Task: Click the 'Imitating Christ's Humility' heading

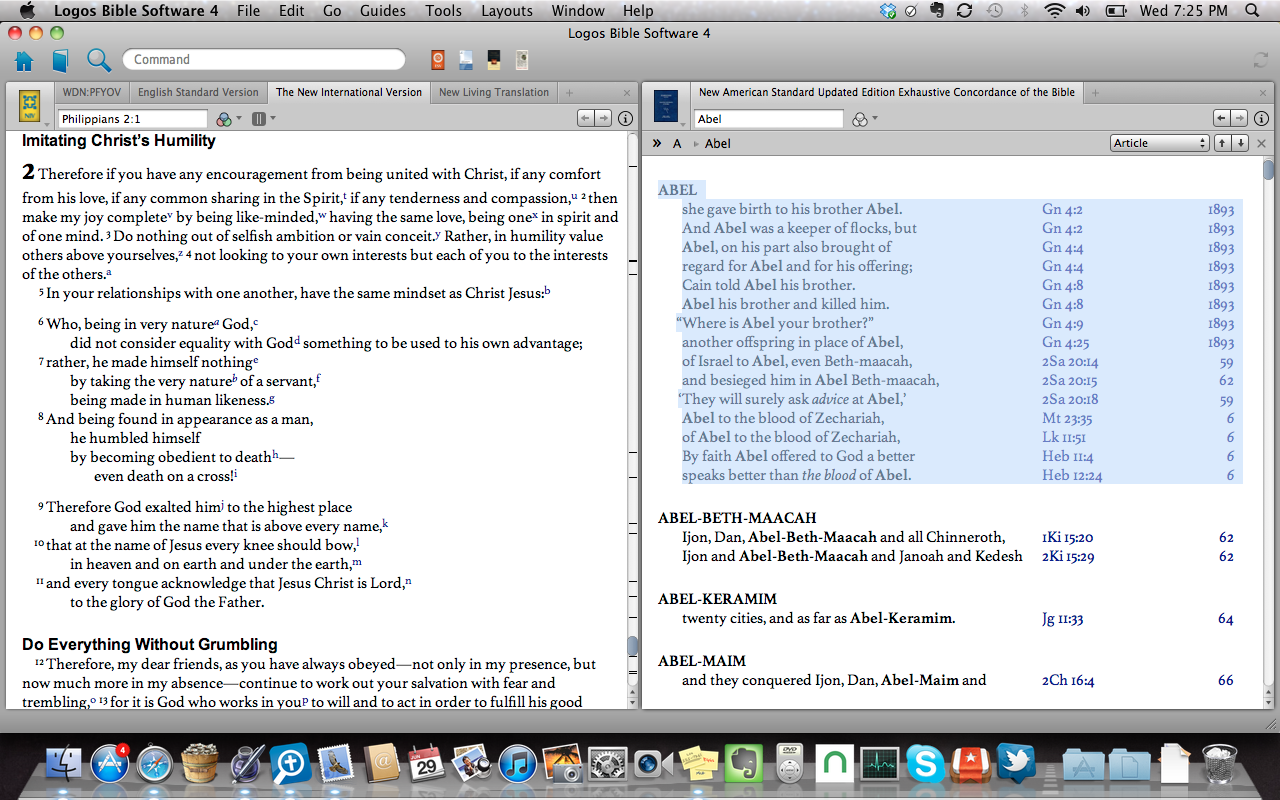Action: (x=119, y=141)
